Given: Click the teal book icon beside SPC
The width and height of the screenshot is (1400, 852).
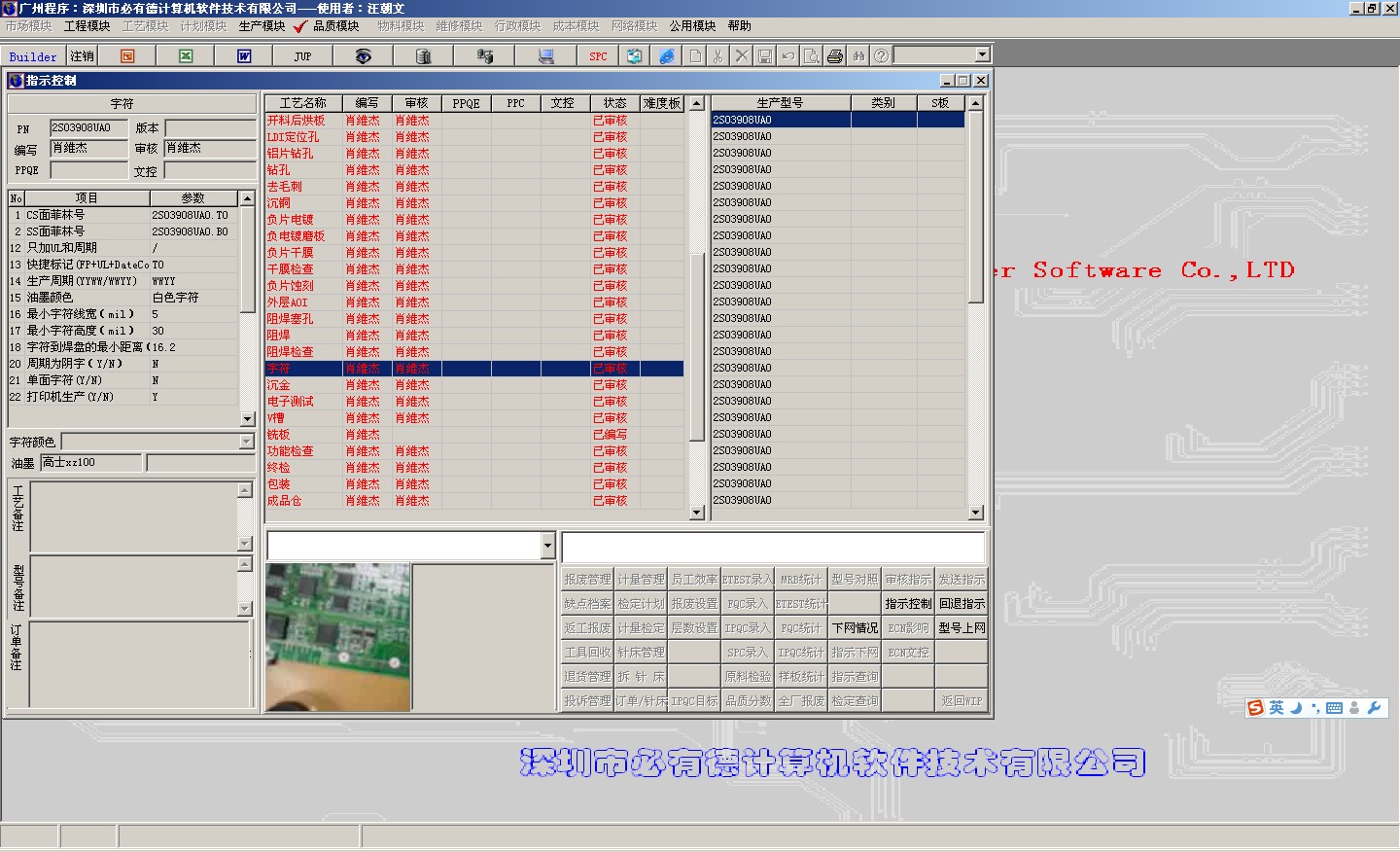Looking at the screenshot, I should point(634,56).
